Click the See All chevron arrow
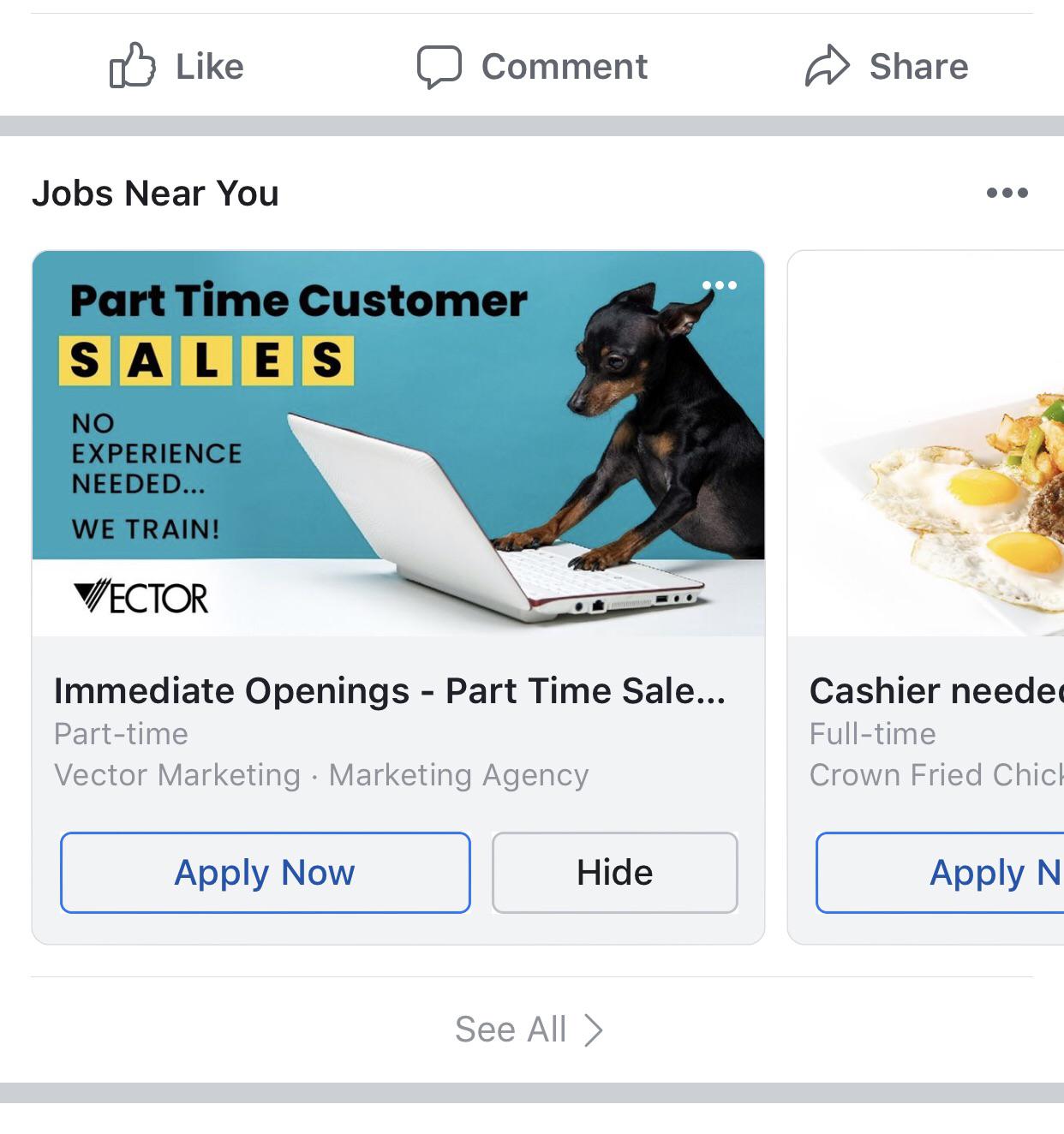 (x=594, y=1030)
